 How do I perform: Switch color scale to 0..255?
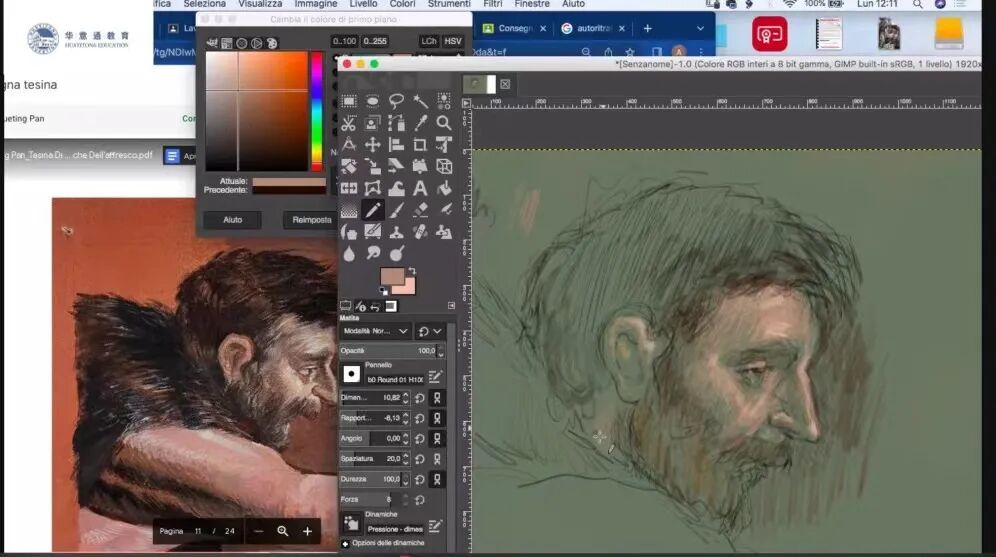375,41
